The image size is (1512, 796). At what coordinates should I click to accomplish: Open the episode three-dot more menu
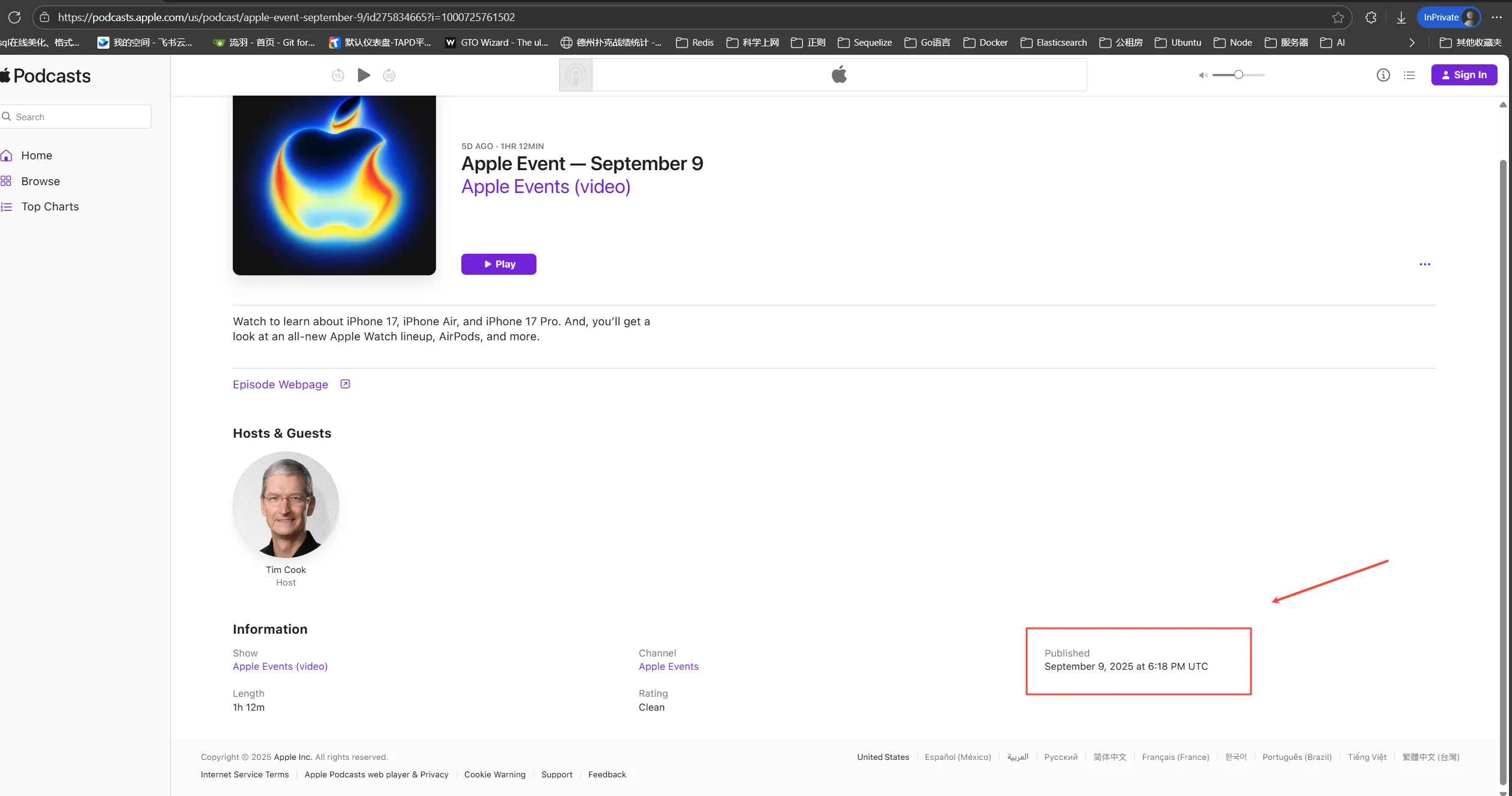(1425, 265)
